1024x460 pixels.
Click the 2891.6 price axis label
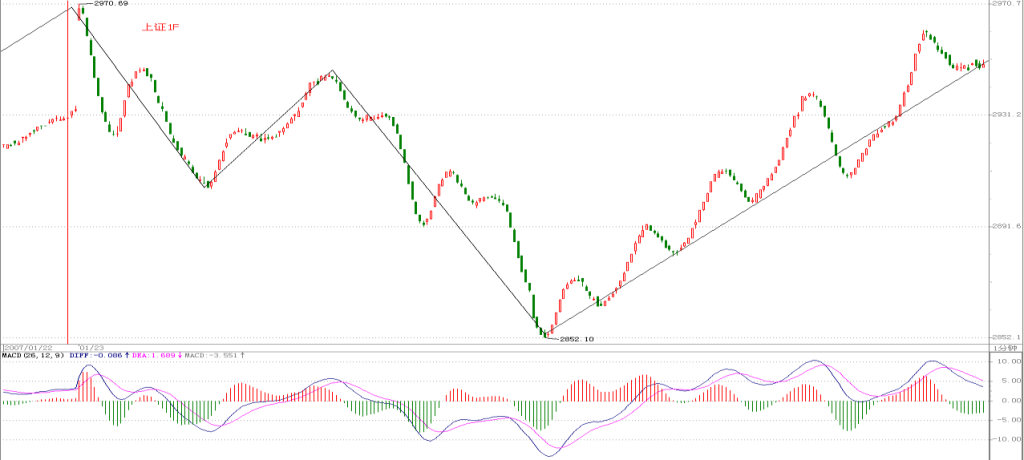click(x=1006, y=227)
